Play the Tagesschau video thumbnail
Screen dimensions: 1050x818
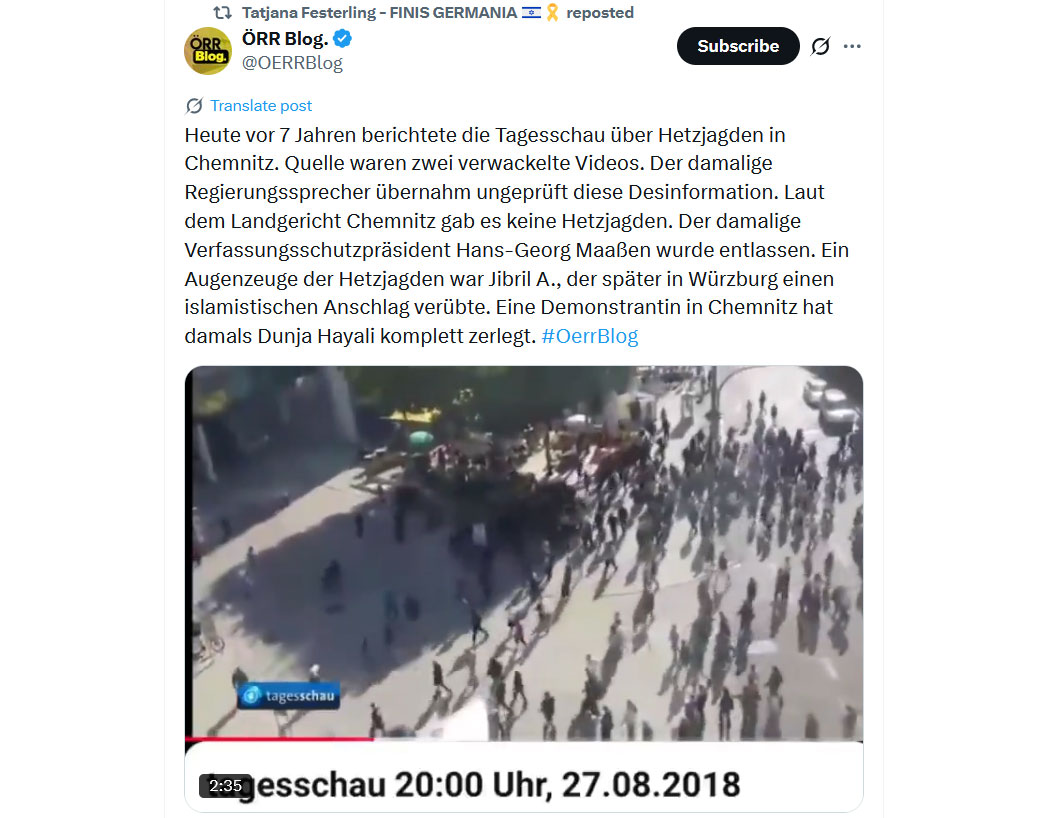[x=524, y=553]
